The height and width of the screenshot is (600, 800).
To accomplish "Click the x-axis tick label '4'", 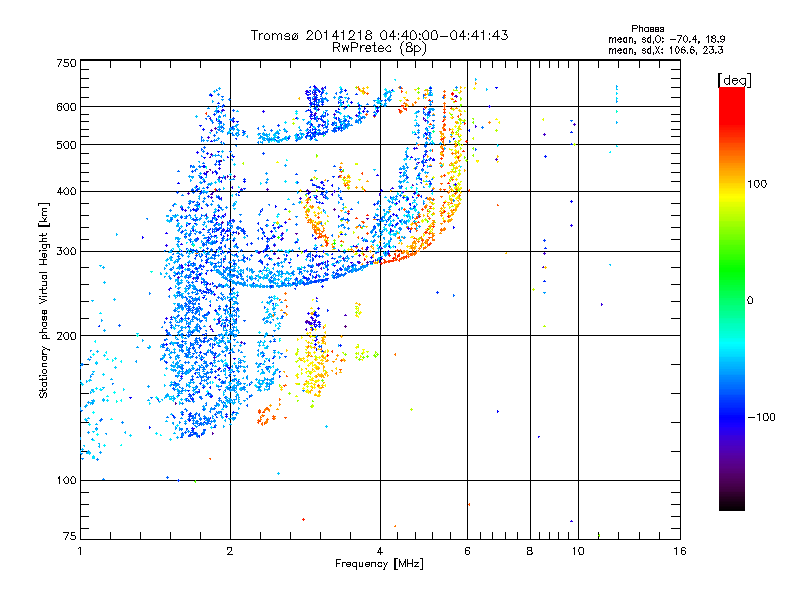I will coord(380,551).
